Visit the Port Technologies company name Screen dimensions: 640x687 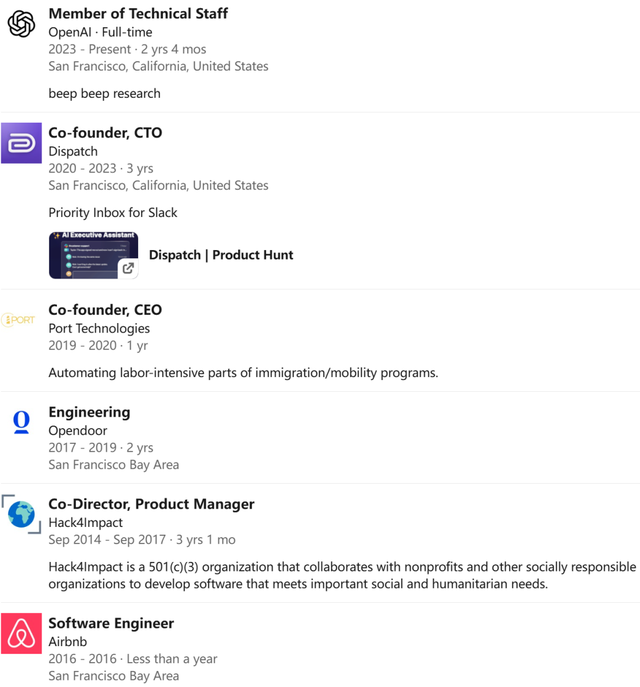click(99, 329)
